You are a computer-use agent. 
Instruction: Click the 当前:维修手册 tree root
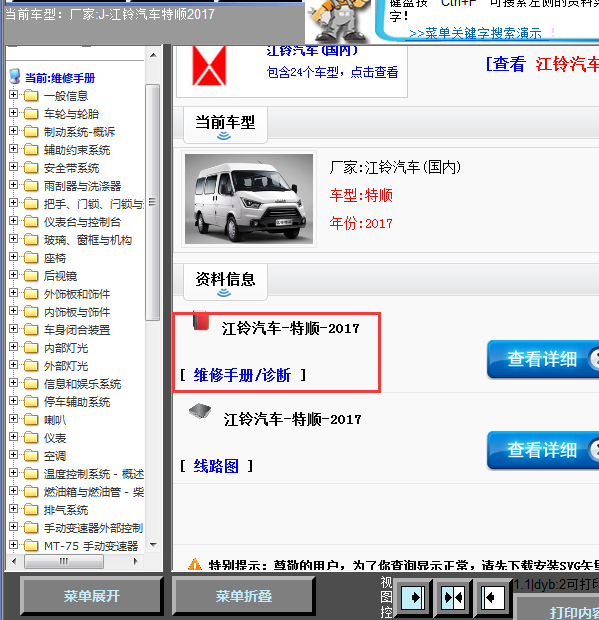[60, 78]
